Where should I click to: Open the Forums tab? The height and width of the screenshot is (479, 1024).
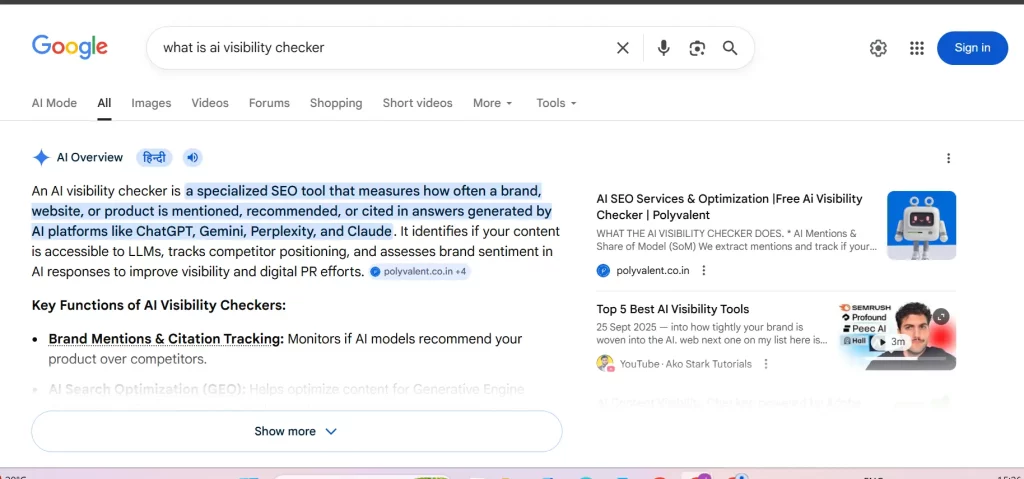269,103
